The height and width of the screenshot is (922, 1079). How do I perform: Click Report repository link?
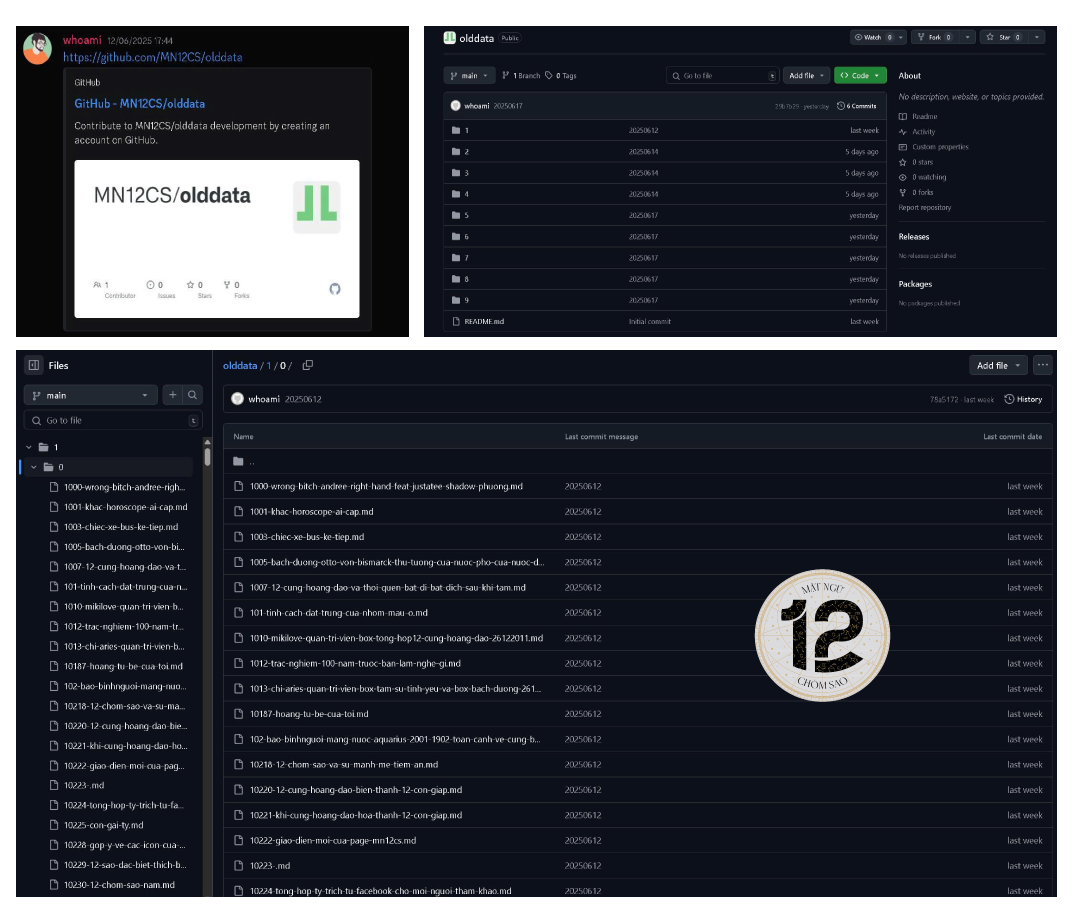[x=925, y=207]
